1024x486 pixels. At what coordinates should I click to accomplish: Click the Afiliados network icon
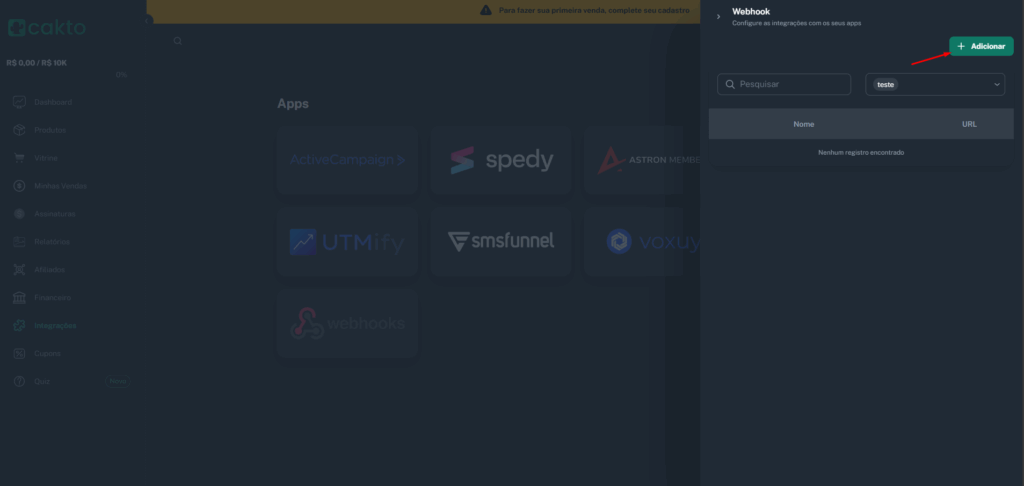point(20,270)
